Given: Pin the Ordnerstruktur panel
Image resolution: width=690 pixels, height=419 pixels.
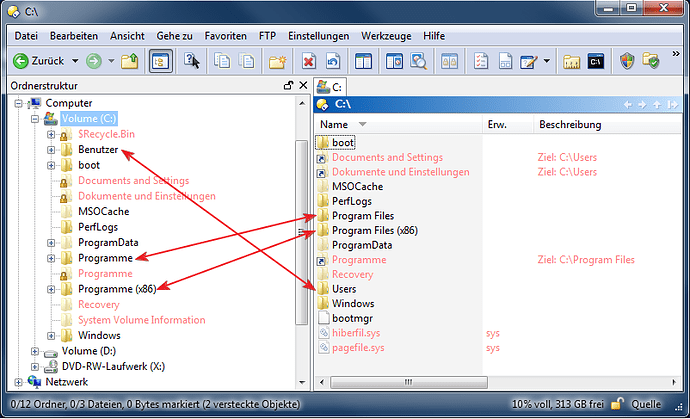Looking at the screenshot, I should pos(288,86).
